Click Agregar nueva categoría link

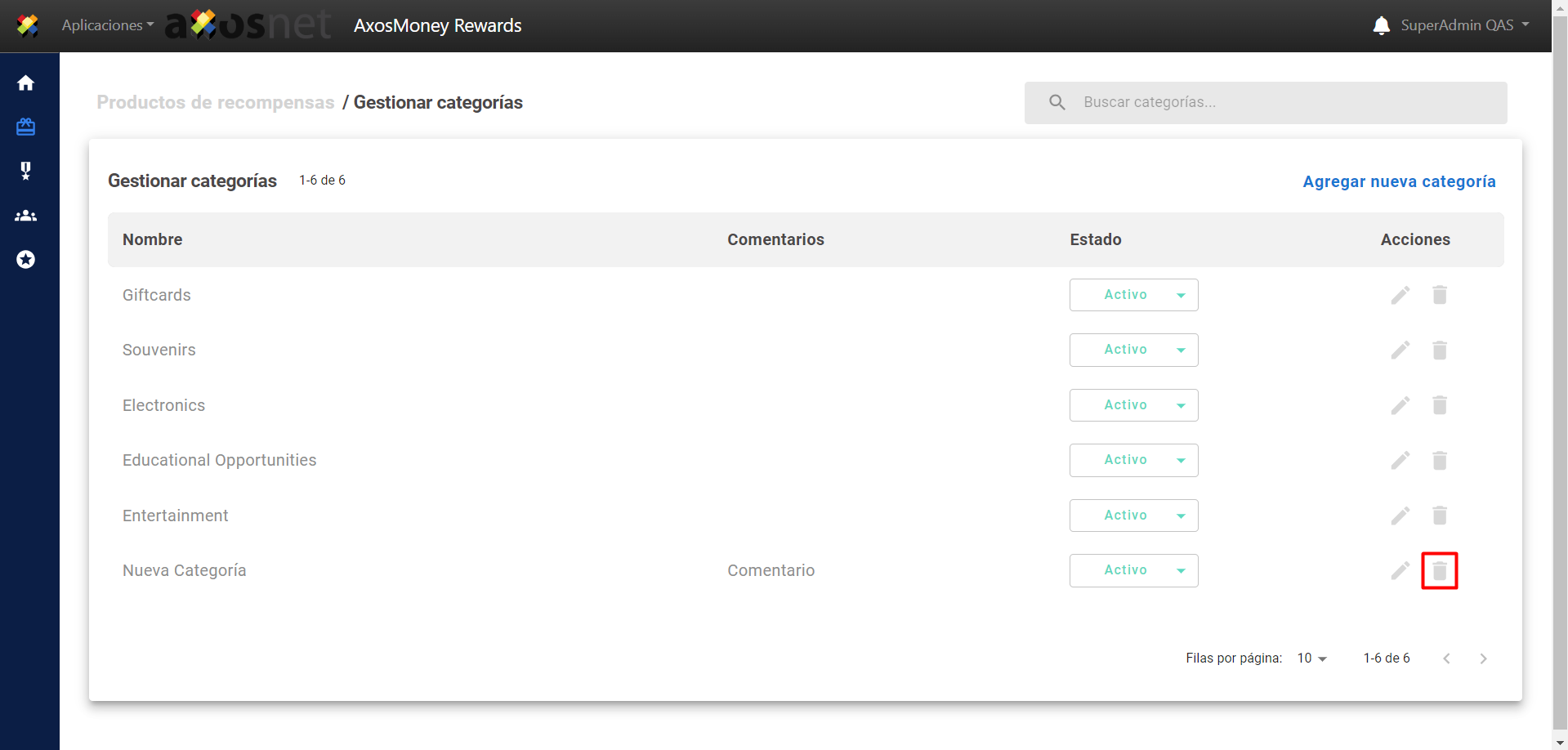point(1398,181)
